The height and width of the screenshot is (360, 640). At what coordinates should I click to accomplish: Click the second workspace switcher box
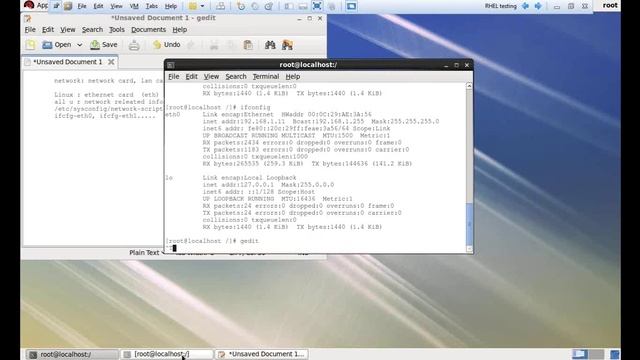(x=596, y=354)
